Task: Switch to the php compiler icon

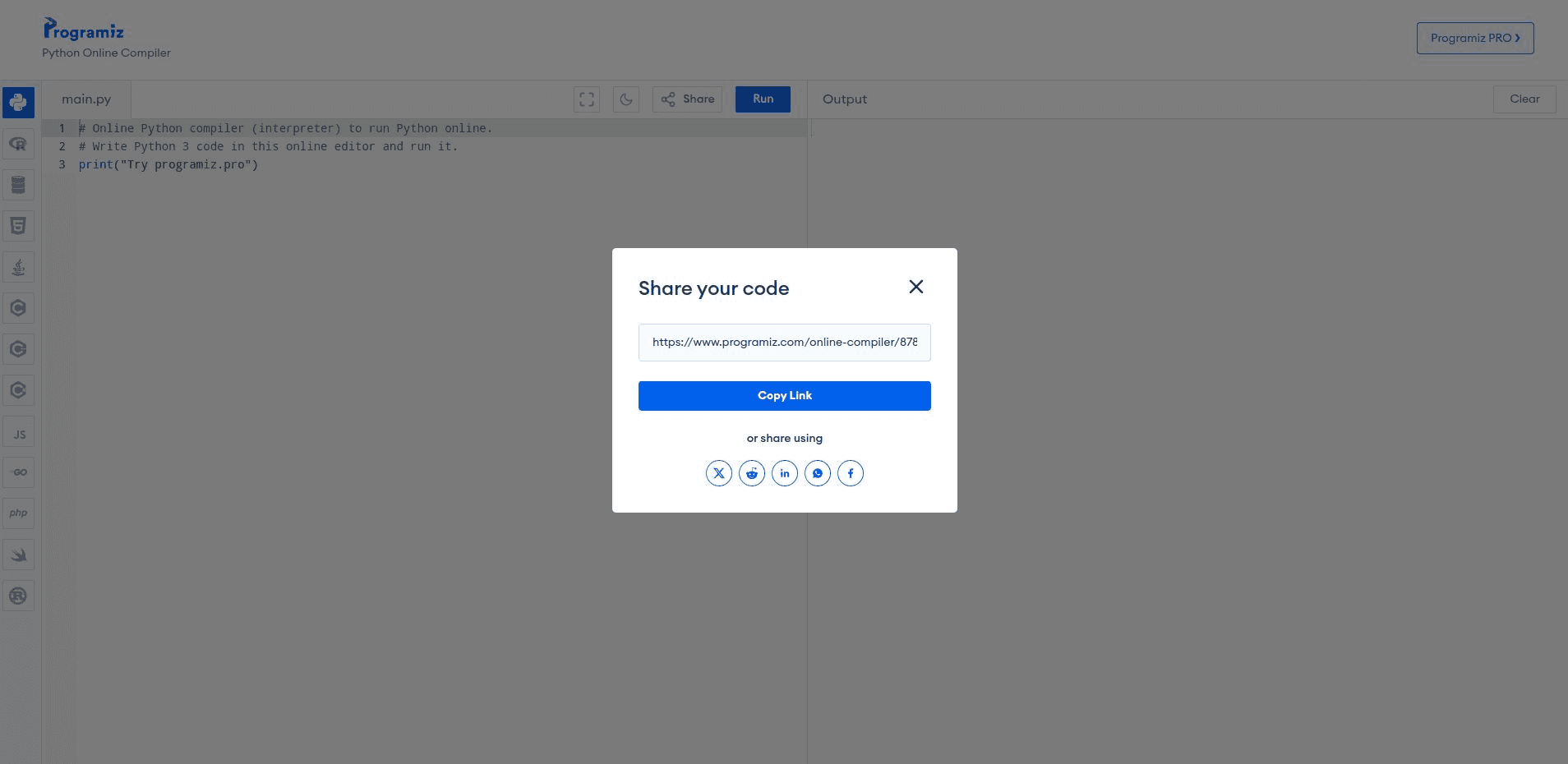Action: pyautogui.click(x=18, y=513)
